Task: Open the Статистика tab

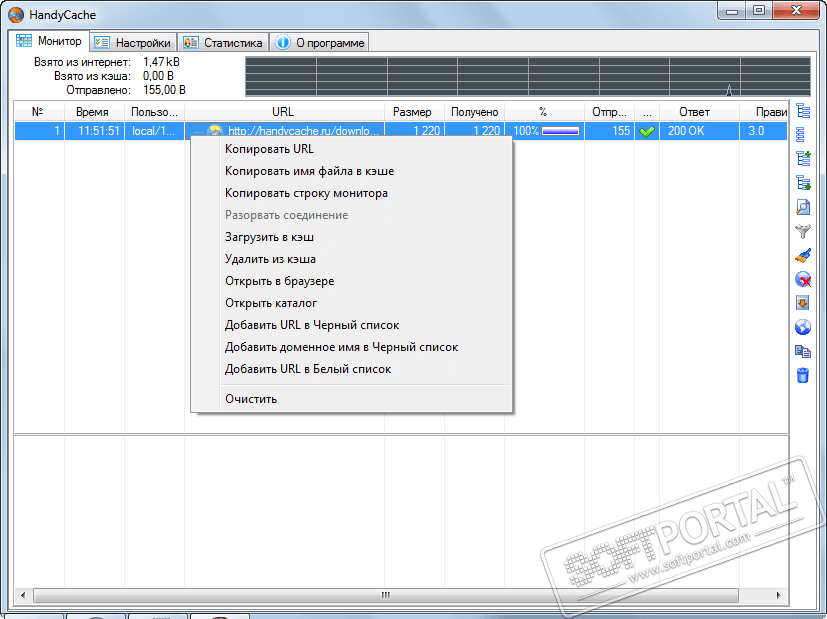Action: (x=223, y=43)
